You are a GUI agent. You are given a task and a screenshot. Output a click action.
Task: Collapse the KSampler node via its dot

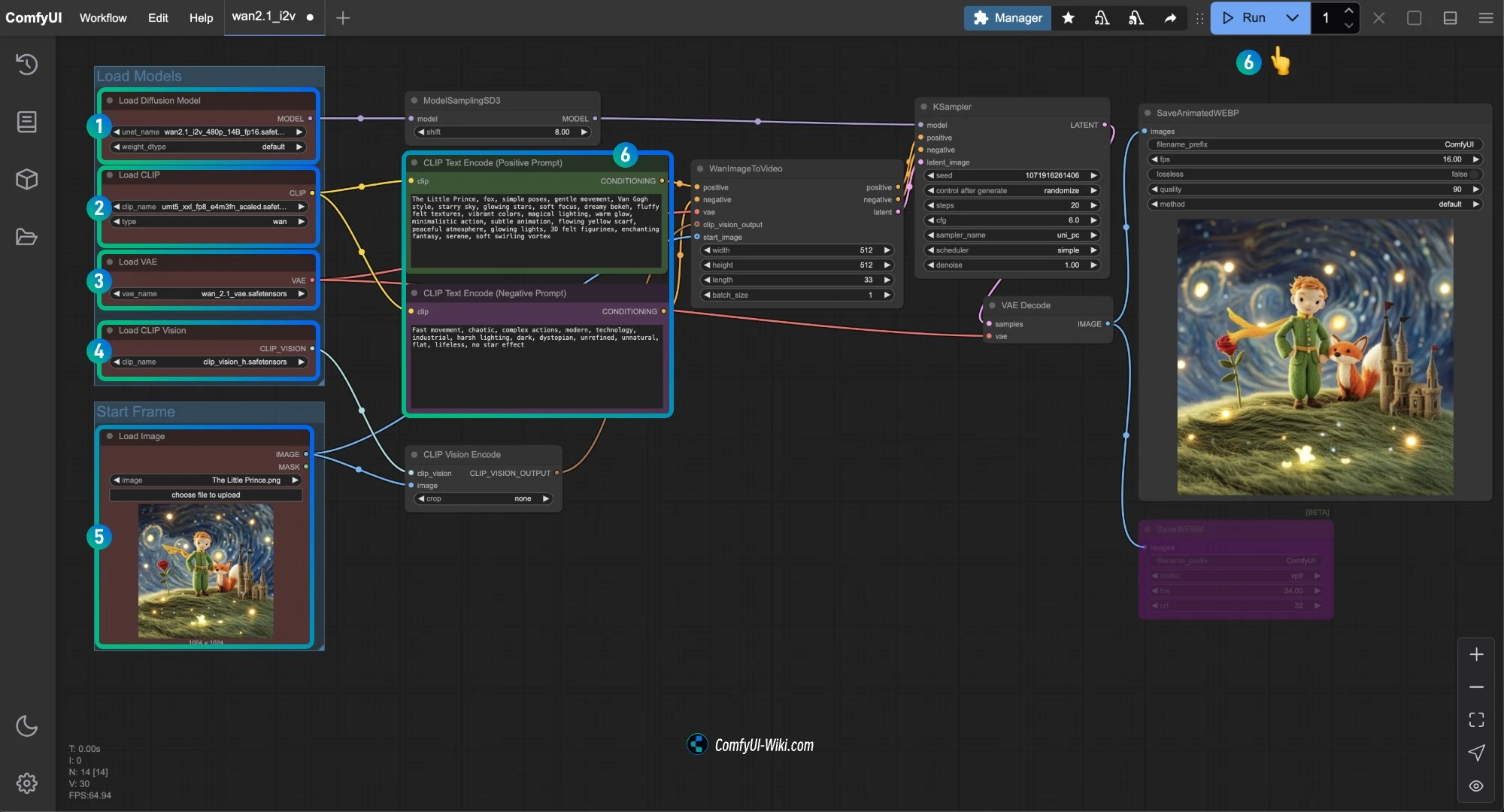(923, 107)
